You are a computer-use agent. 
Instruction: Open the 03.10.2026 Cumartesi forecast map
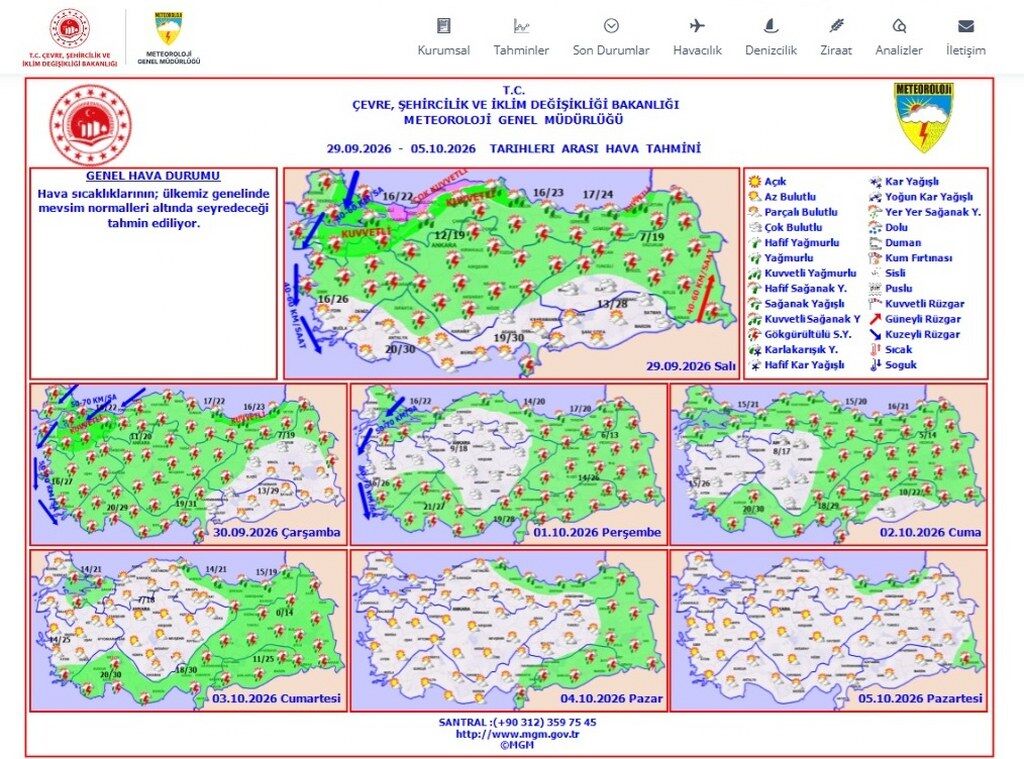[189, 630]
